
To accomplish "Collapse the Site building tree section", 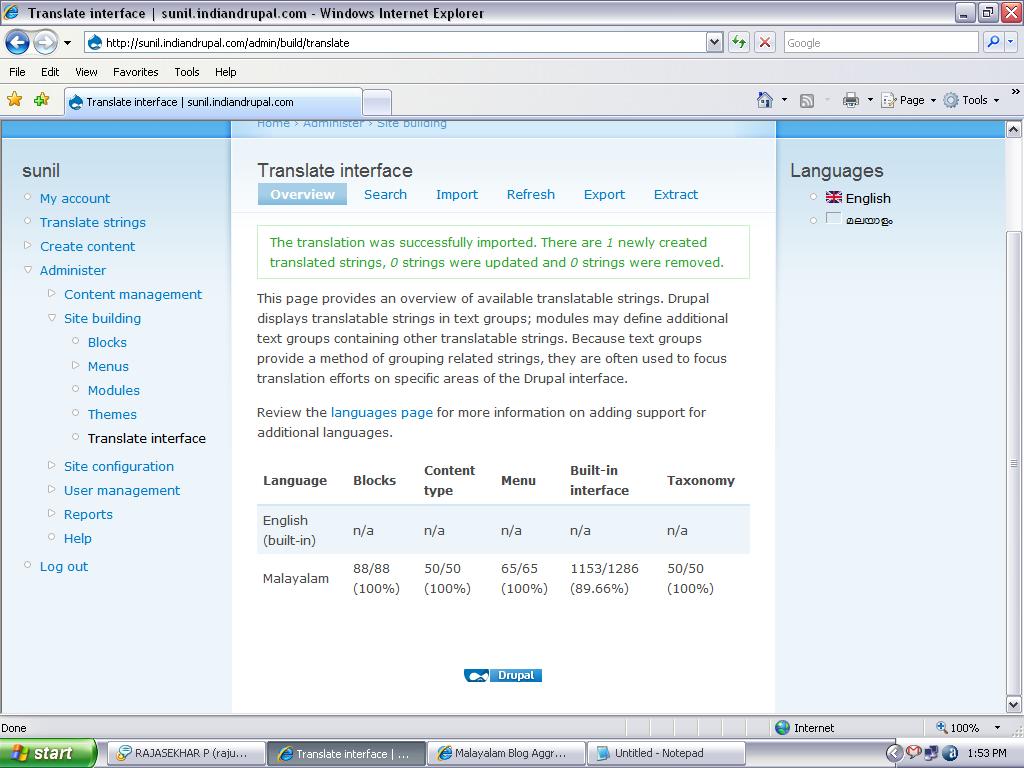I will tap(52, 318).
